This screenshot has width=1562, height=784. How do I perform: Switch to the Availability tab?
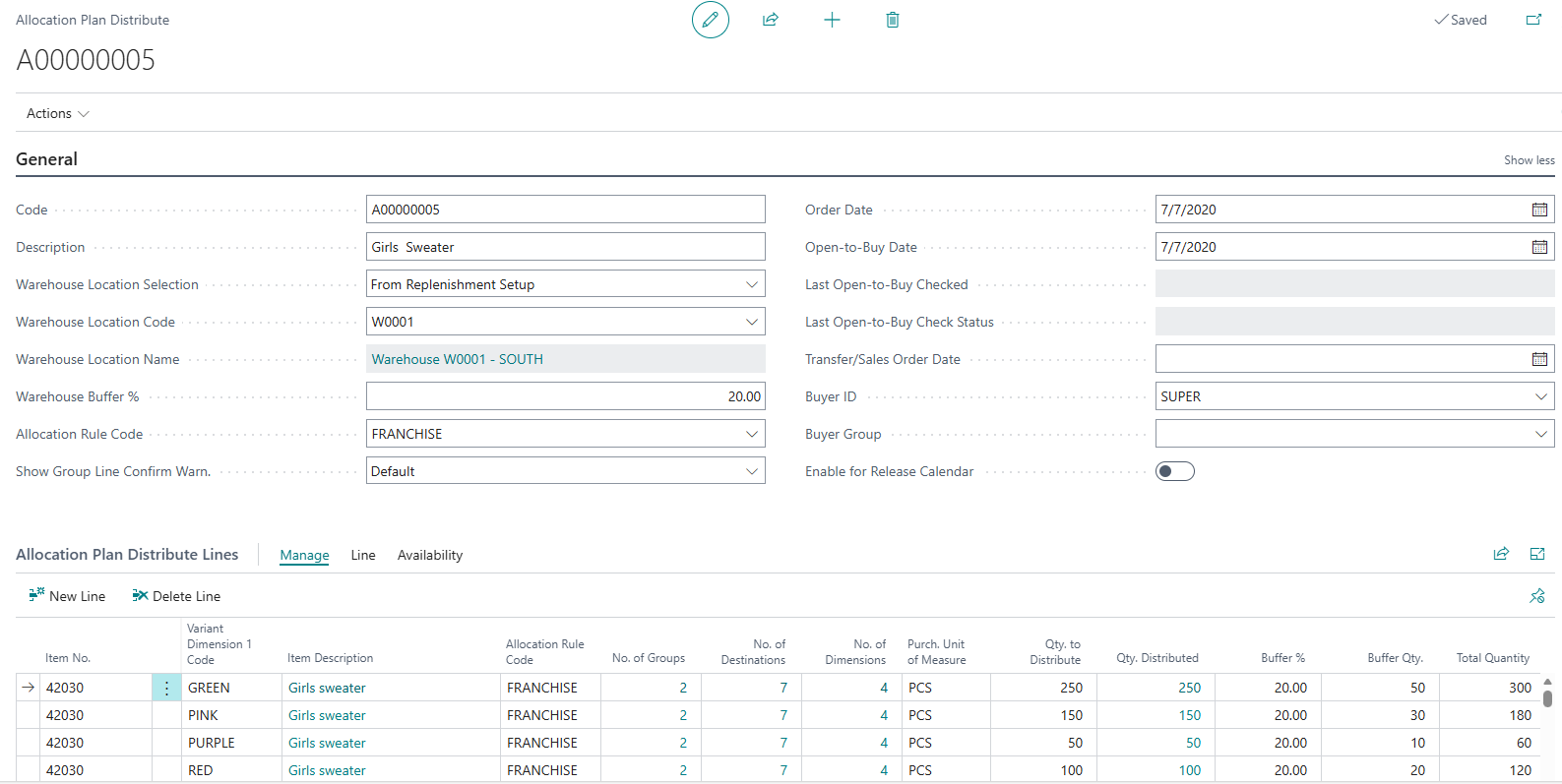pyautogui.click(x=429, y=555)
